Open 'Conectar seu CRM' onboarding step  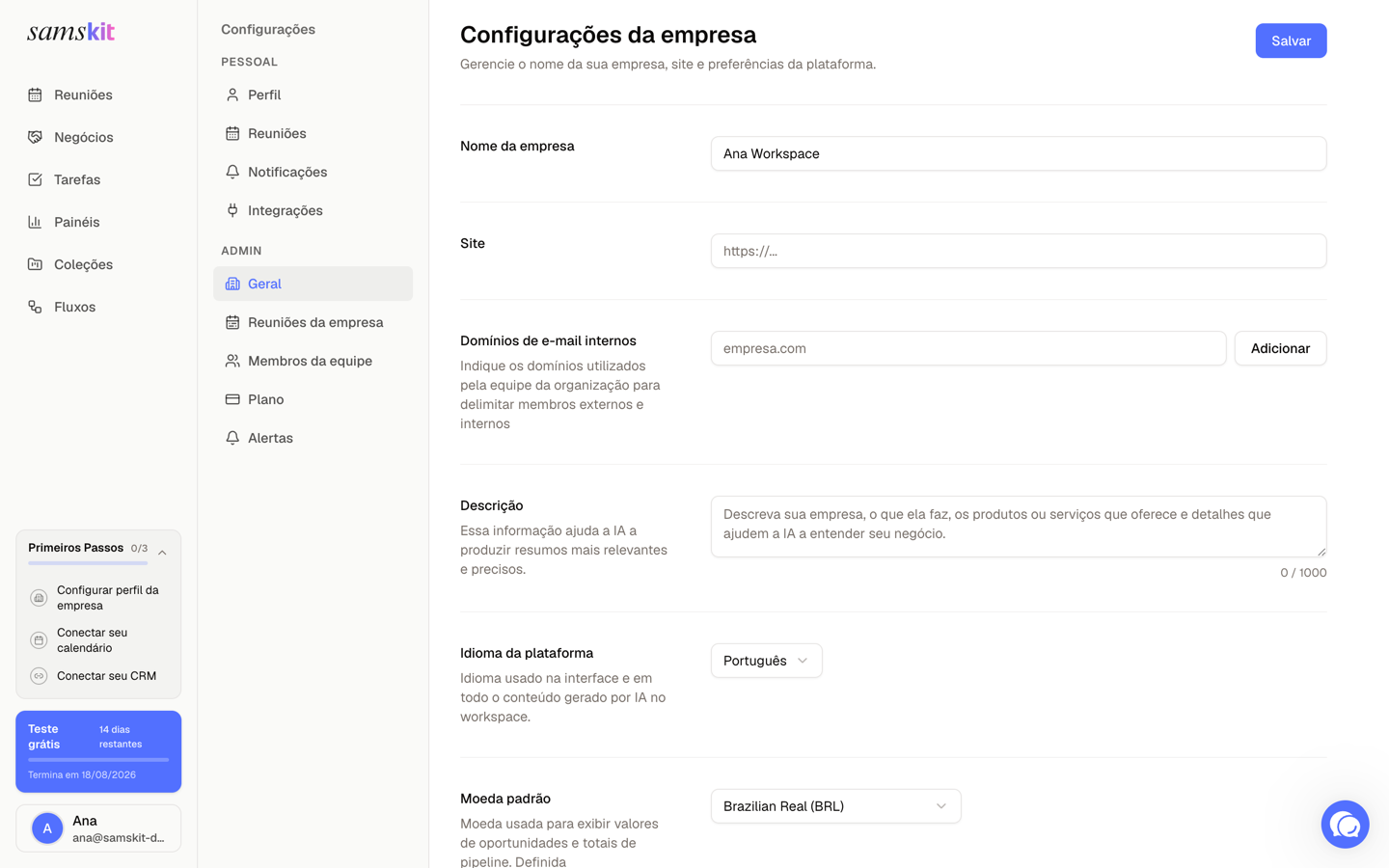coord(98,676)
